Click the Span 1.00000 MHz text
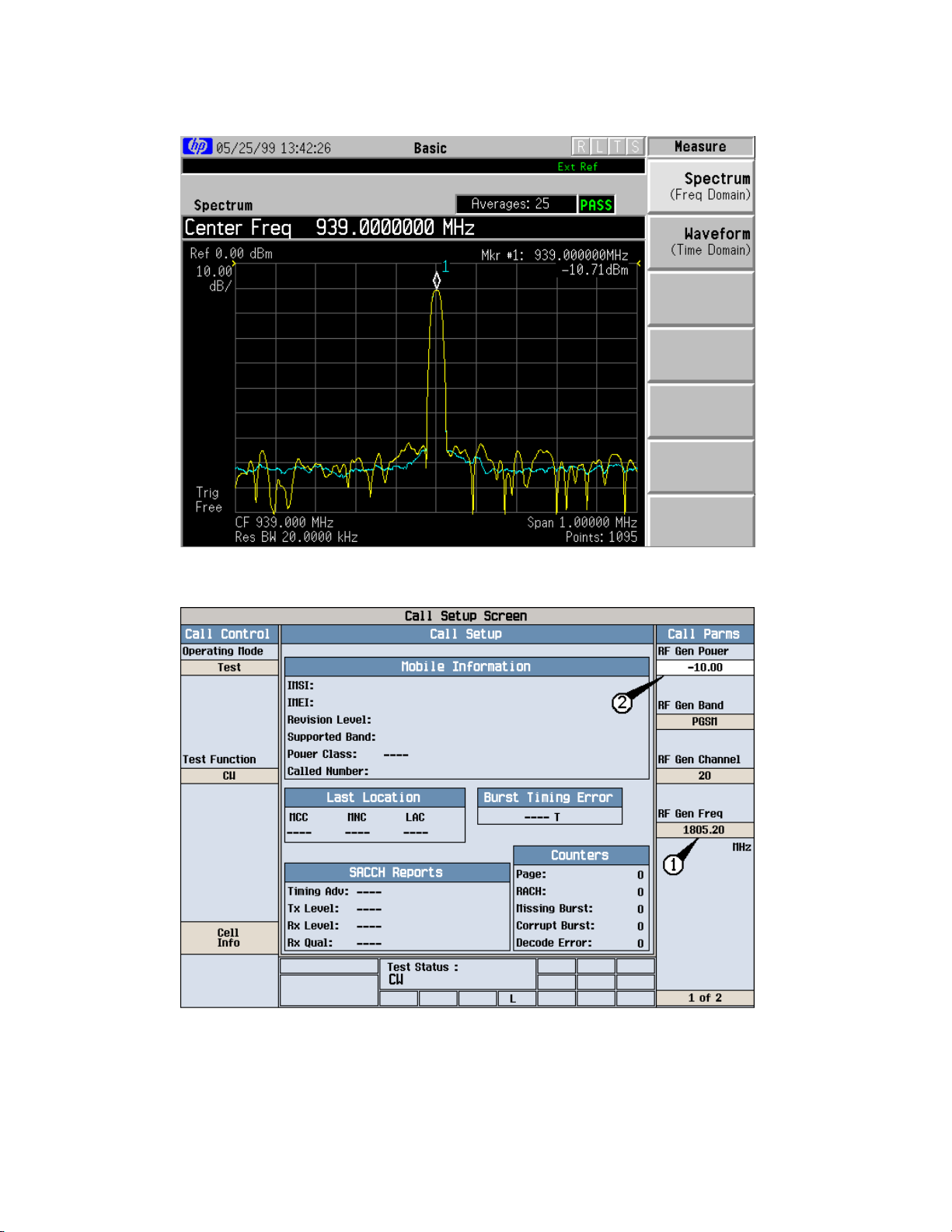Viewport: 952px width, 1232px height. [582, 522]
